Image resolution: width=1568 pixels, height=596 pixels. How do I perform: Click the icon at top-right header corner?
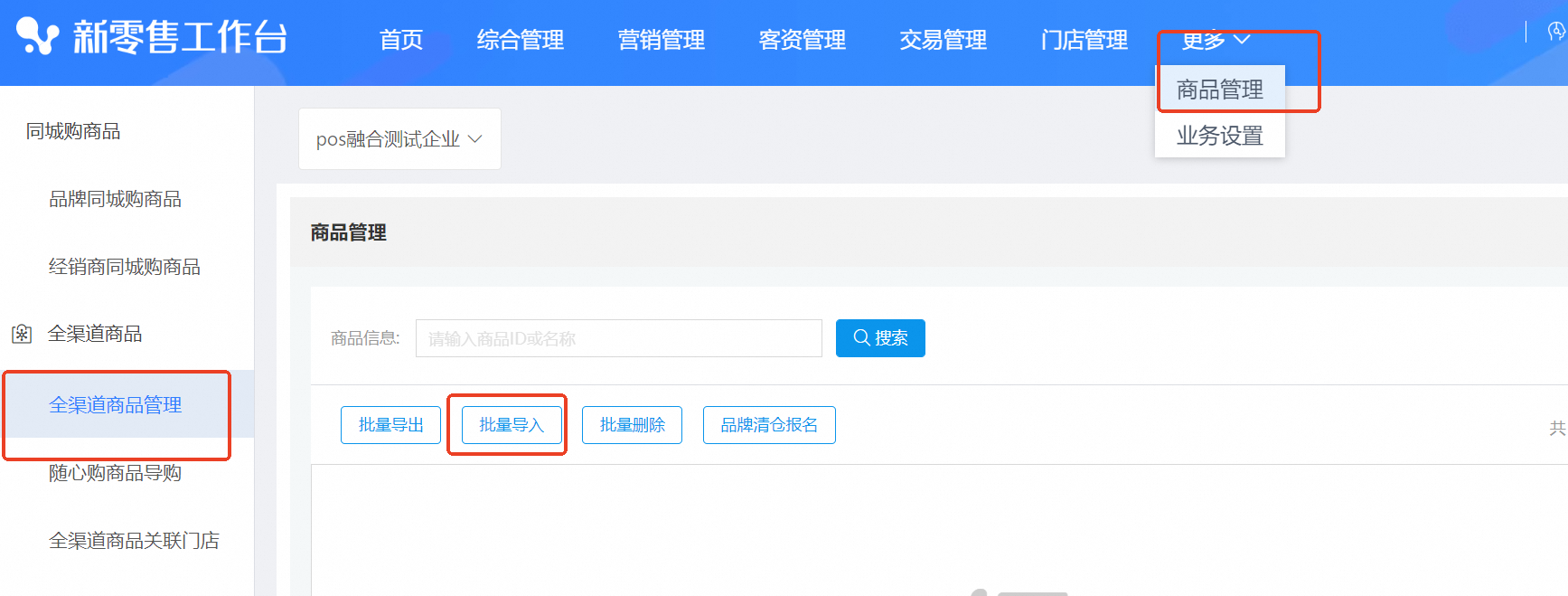1555,33
